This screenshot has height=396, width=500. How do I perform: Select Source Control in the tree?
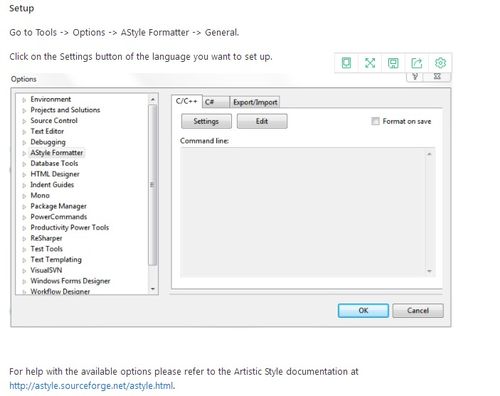point(54,120)
